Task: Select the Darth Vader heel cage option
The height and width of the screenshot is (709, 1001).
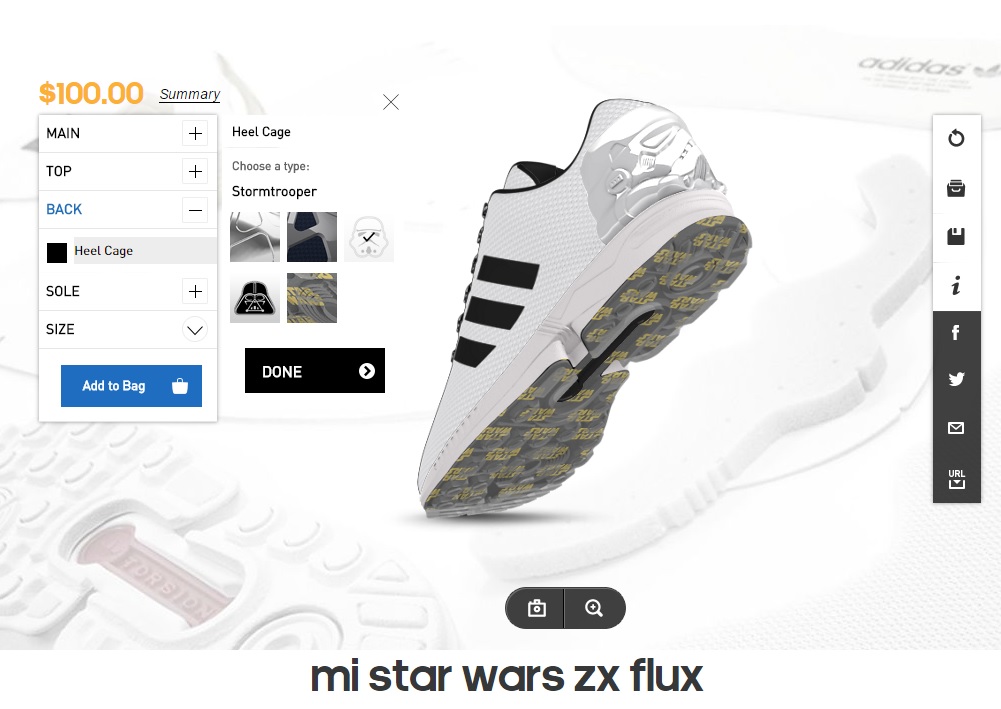Action: pyautogui.click(x=255, y=298)
